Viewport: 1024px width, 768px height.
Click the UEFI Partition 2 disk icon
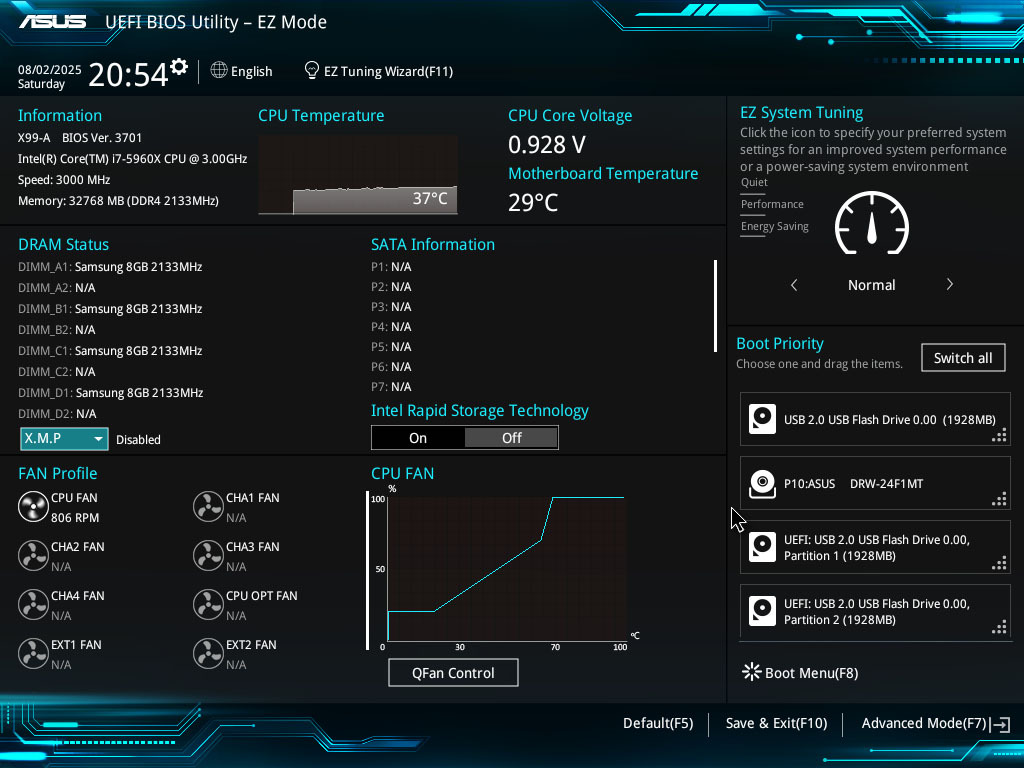click(762, 611)
